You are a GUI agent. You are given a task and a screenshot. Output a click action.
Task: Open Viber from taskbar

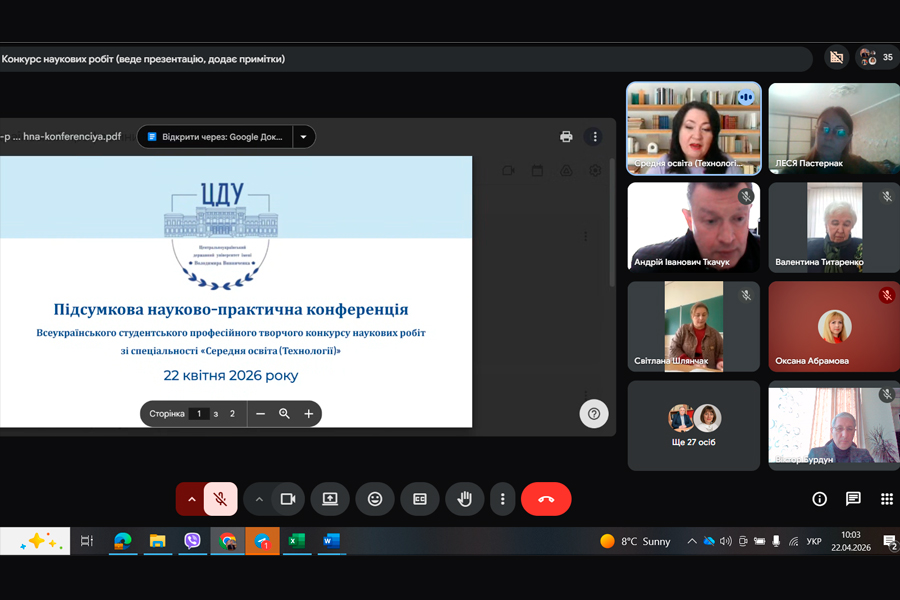pos(192,541)
